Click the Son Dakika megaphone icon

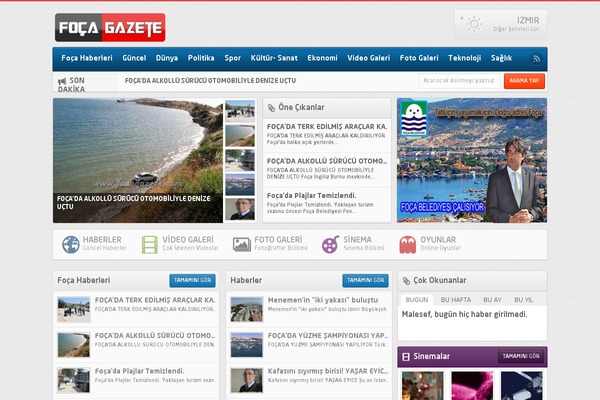[62, 81]
